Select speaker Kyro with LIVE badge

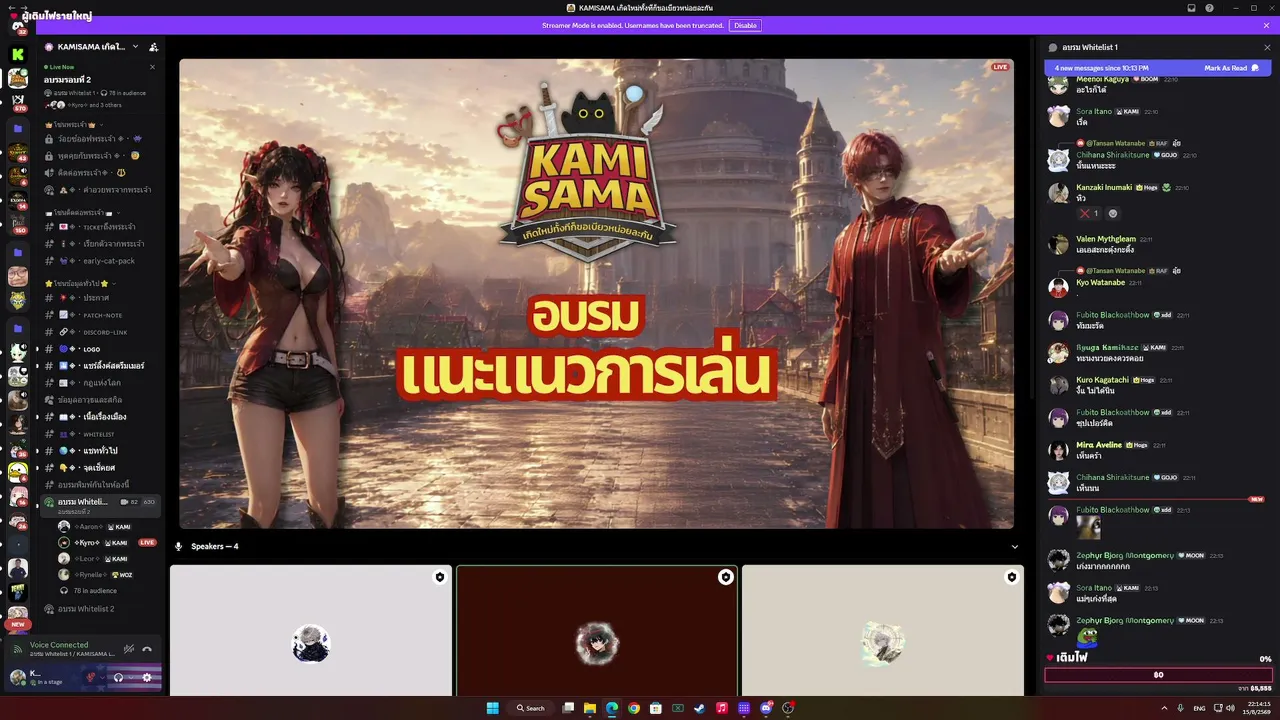[x=108, y=542]
